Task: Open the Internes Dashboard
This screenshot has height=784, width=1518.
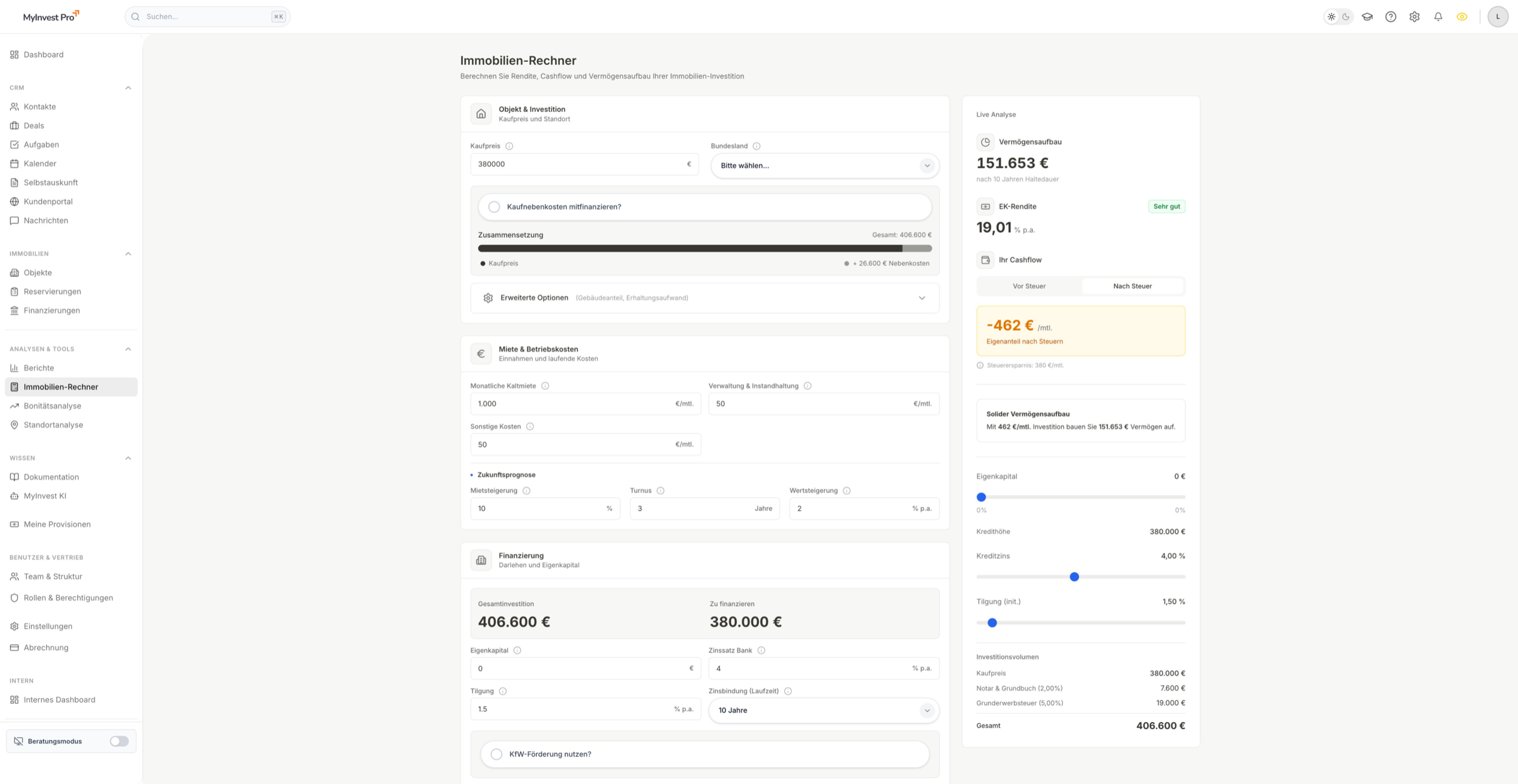Action: [59, 699]
